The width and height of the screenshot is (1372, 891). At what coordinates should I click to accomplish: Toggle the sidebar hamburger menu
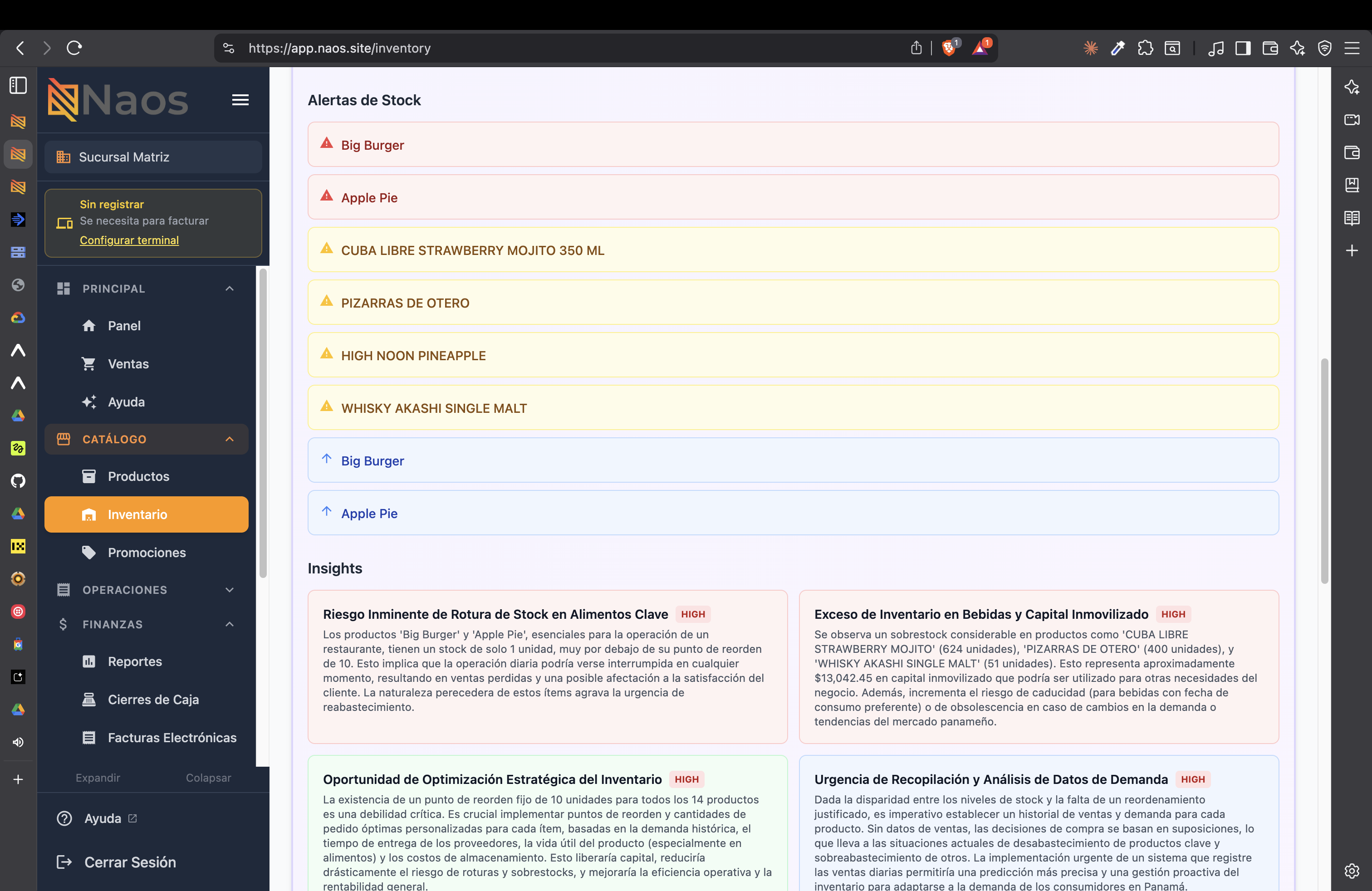tap(240, 100)
